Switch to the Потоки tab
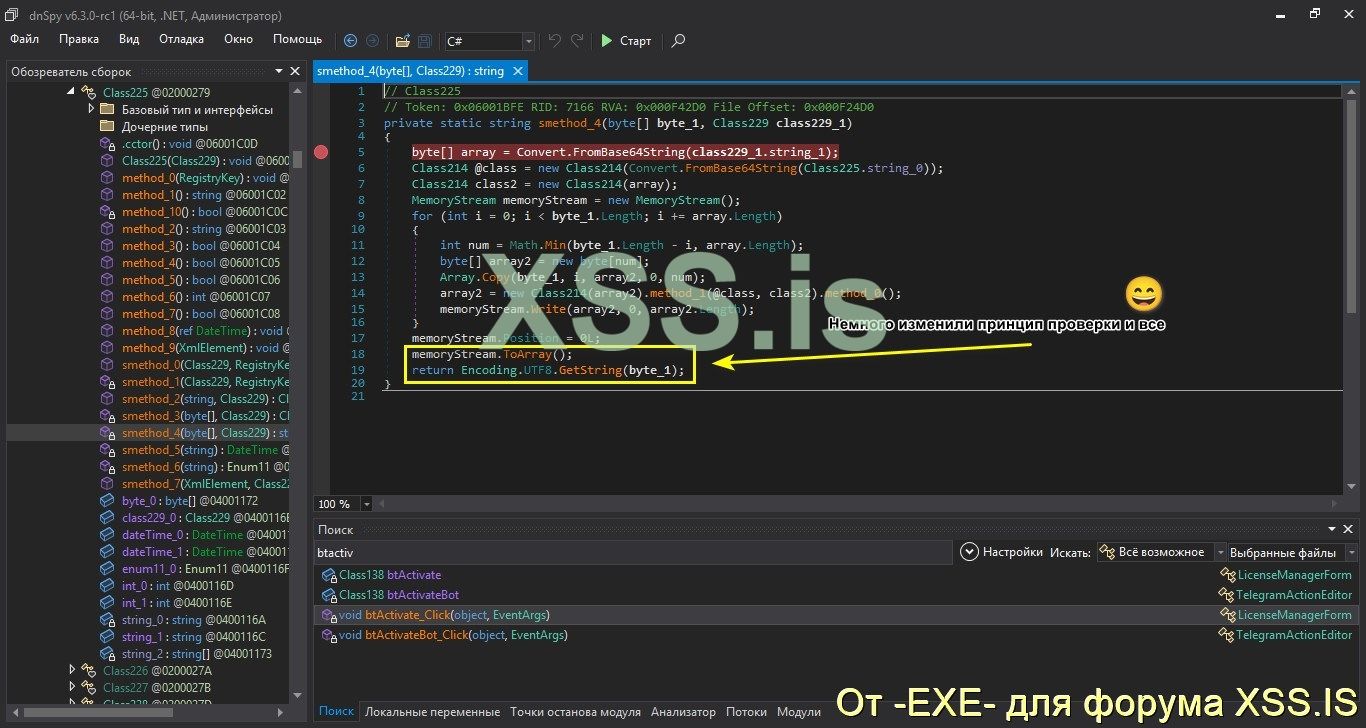The width and height of the screenshot is (1366, 728). [x=746, y=712]
